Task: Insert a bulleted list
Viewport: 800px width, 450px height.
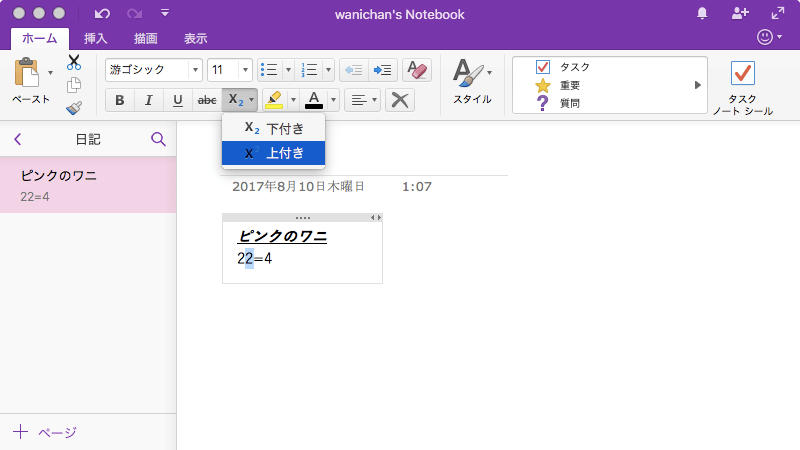Action: 269,70
